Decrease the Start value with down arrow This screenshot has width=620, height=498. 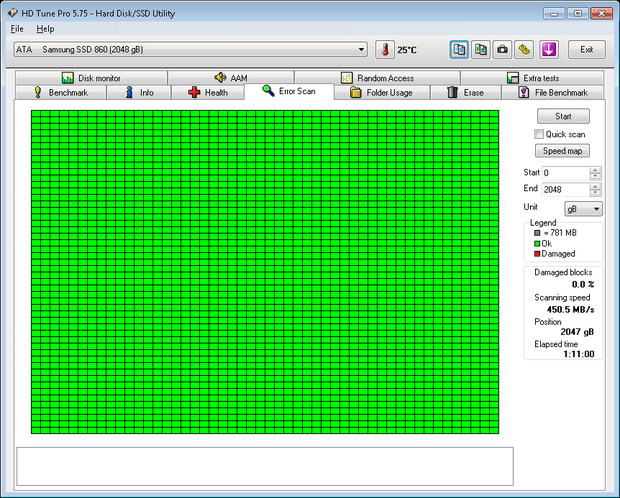tap(595, 176)
